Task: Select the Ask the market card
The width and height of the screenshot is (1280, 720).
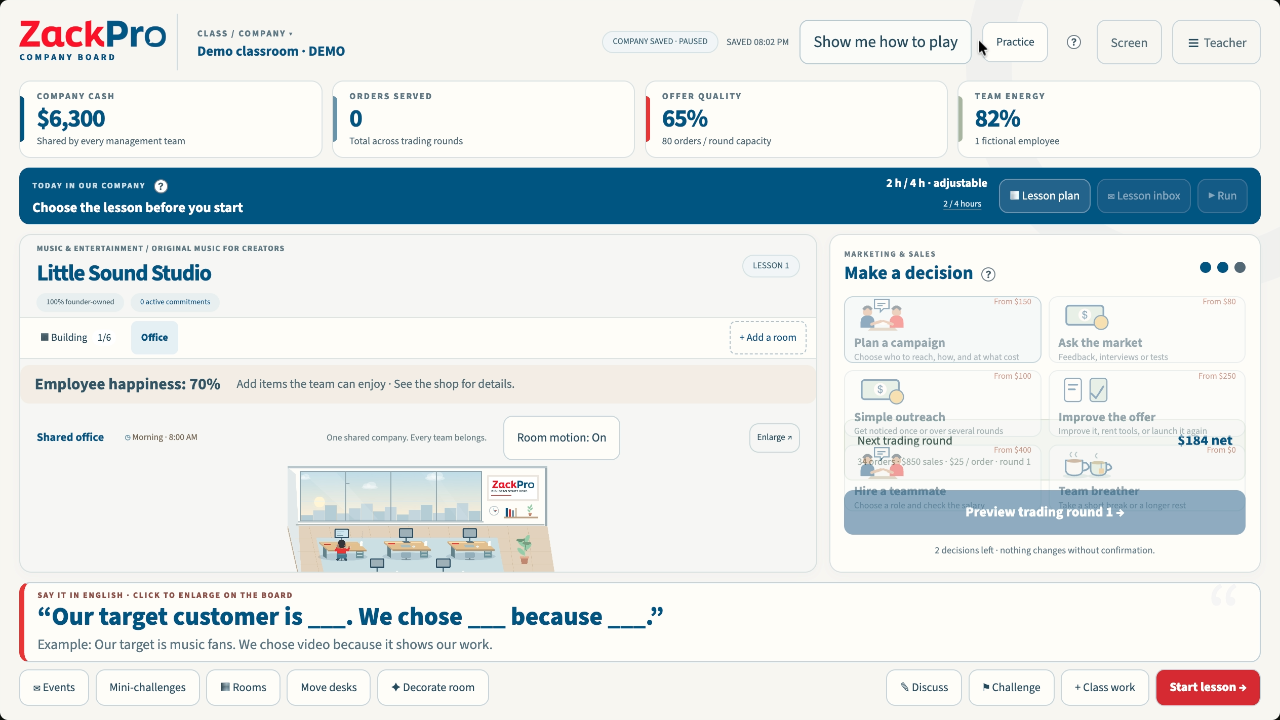Action: tap(1146, 330)
